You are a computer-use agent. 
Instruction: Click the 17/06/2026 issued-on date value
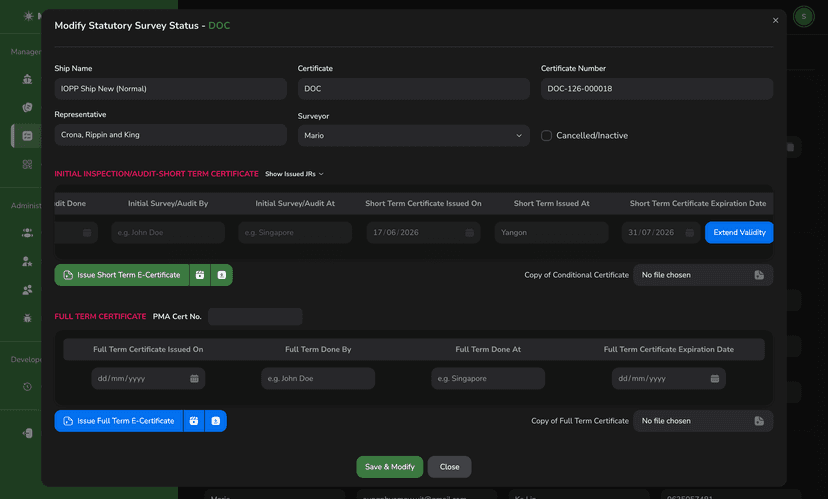click(x=396, y=232)
